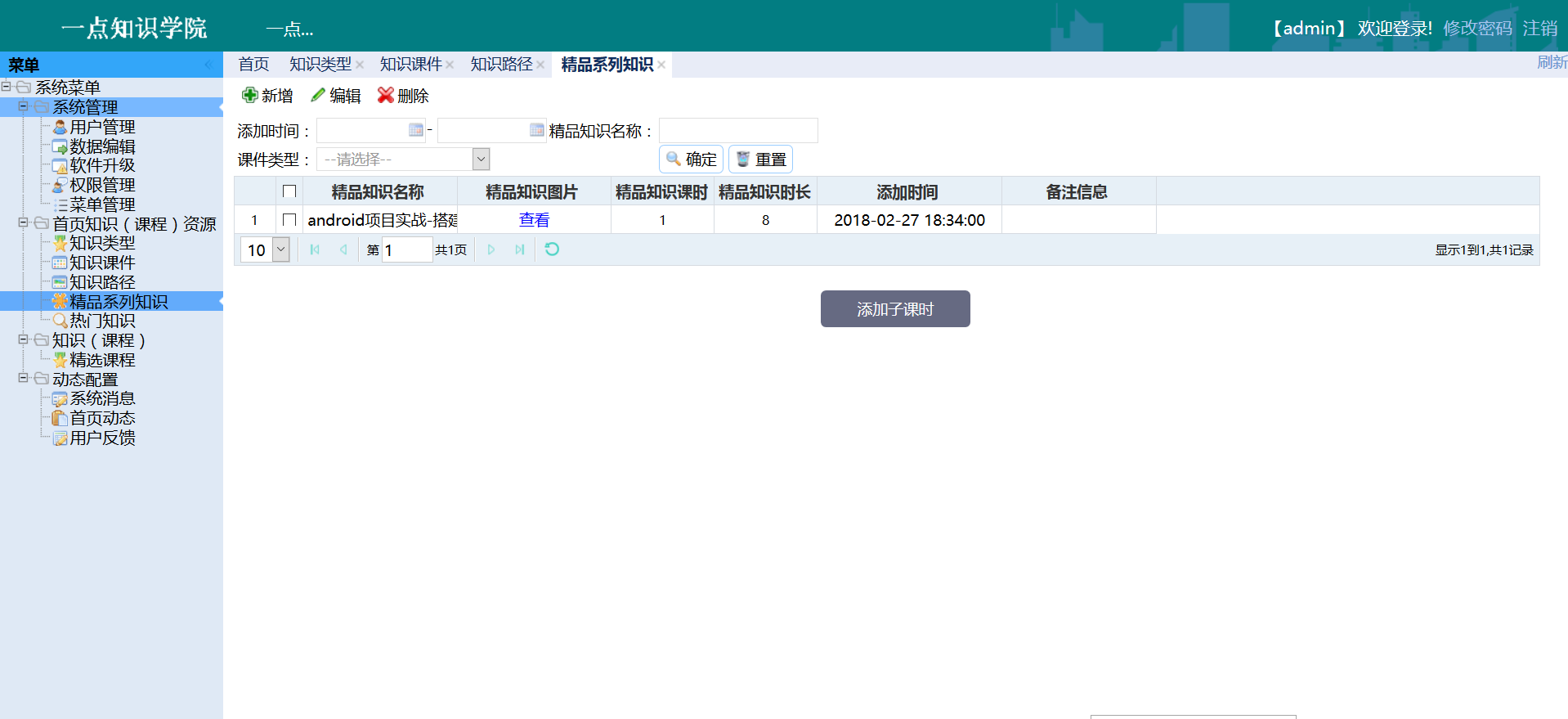
Task: Collapse the 首页知识(课程)资源 tree node
Action: point(24,222)
